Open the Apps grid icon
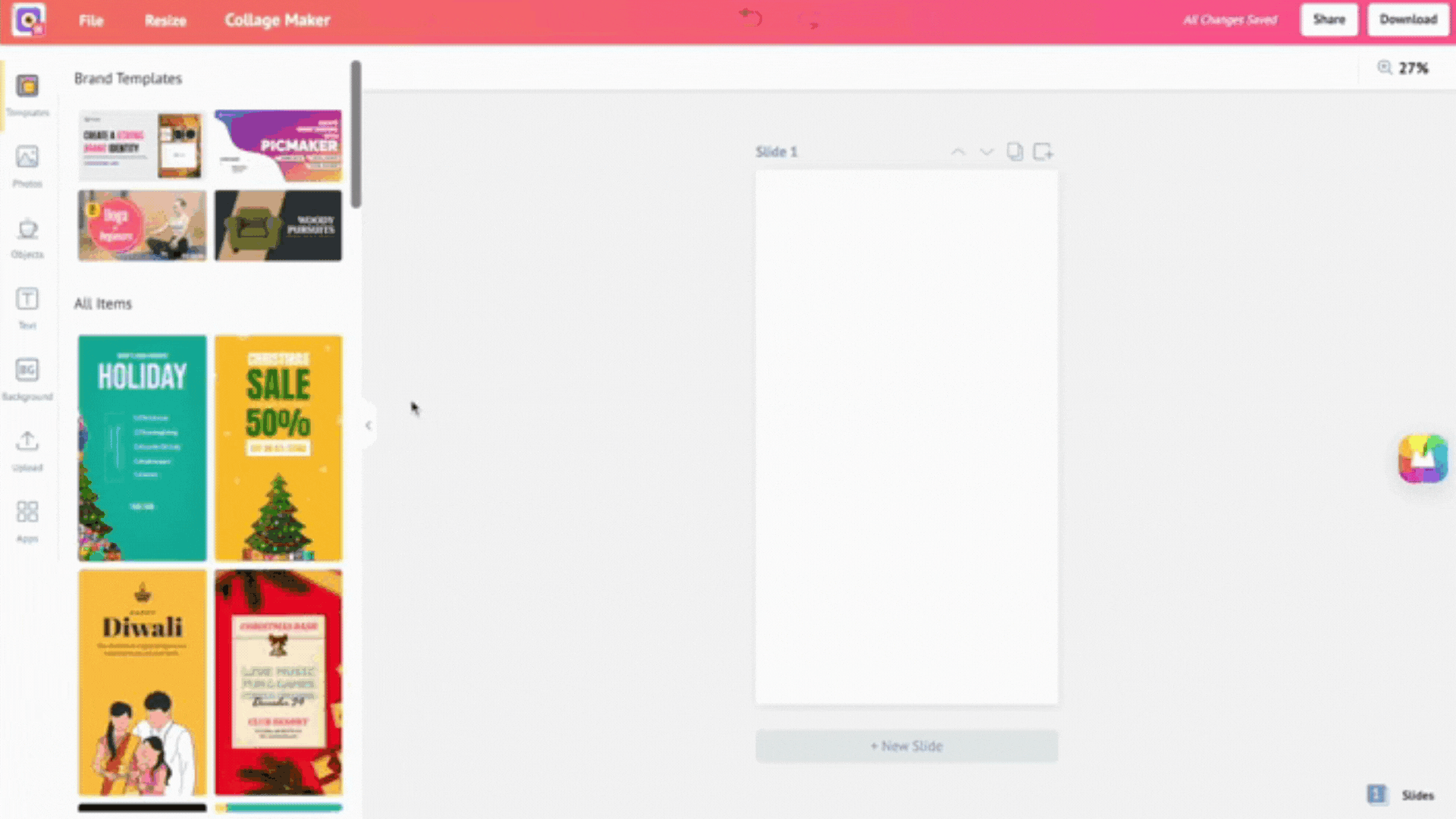This screenshot has width=1456, height=819. pos(27,520)
